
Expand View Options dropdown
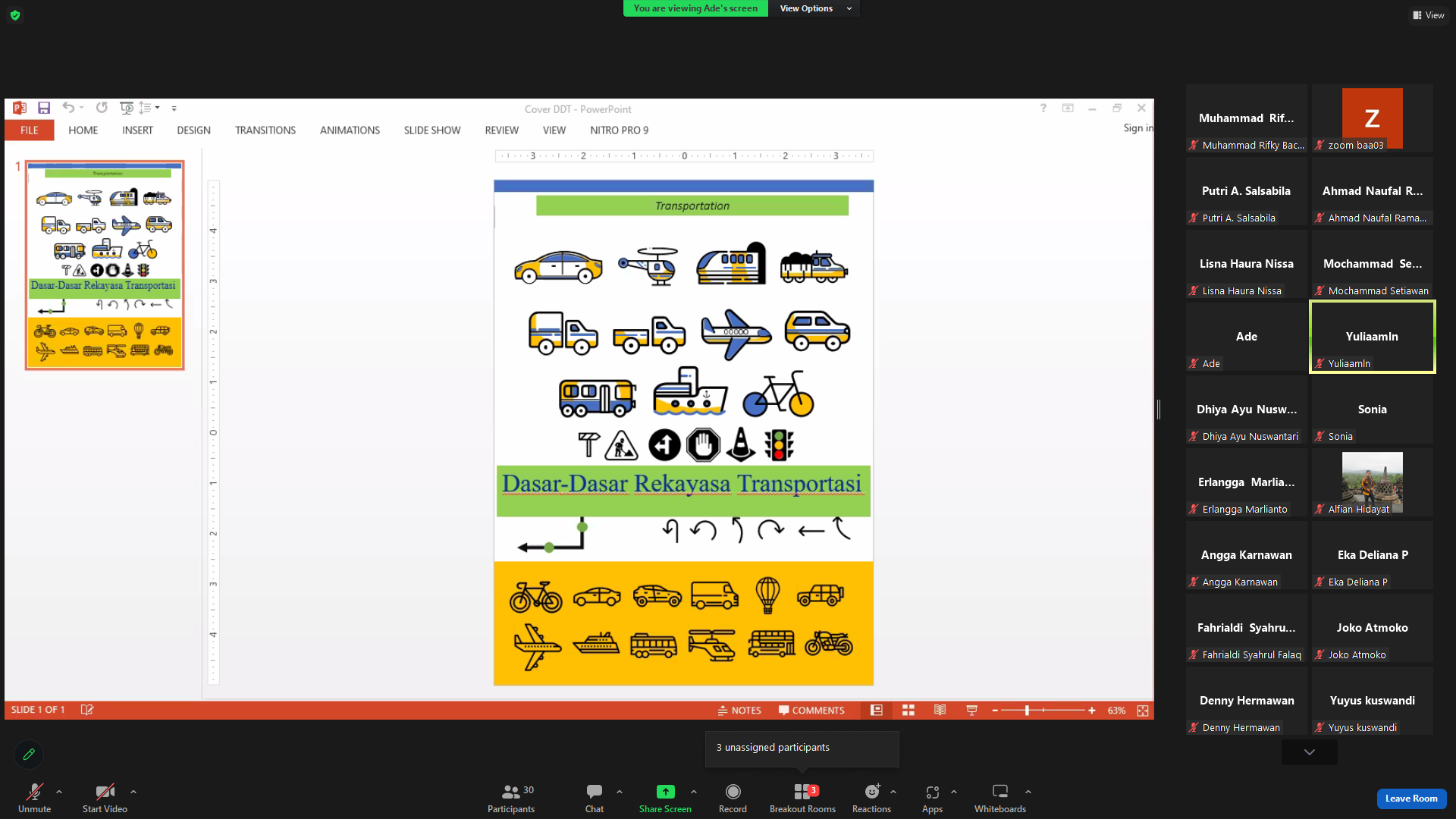coord(816,8)
